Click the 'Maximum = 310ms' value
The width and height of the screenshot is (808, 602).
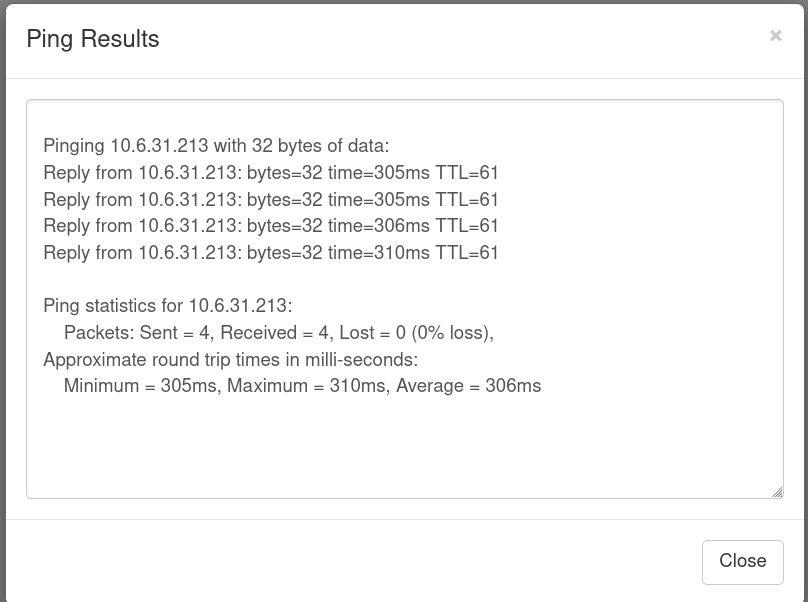click(x=307, y=386)
